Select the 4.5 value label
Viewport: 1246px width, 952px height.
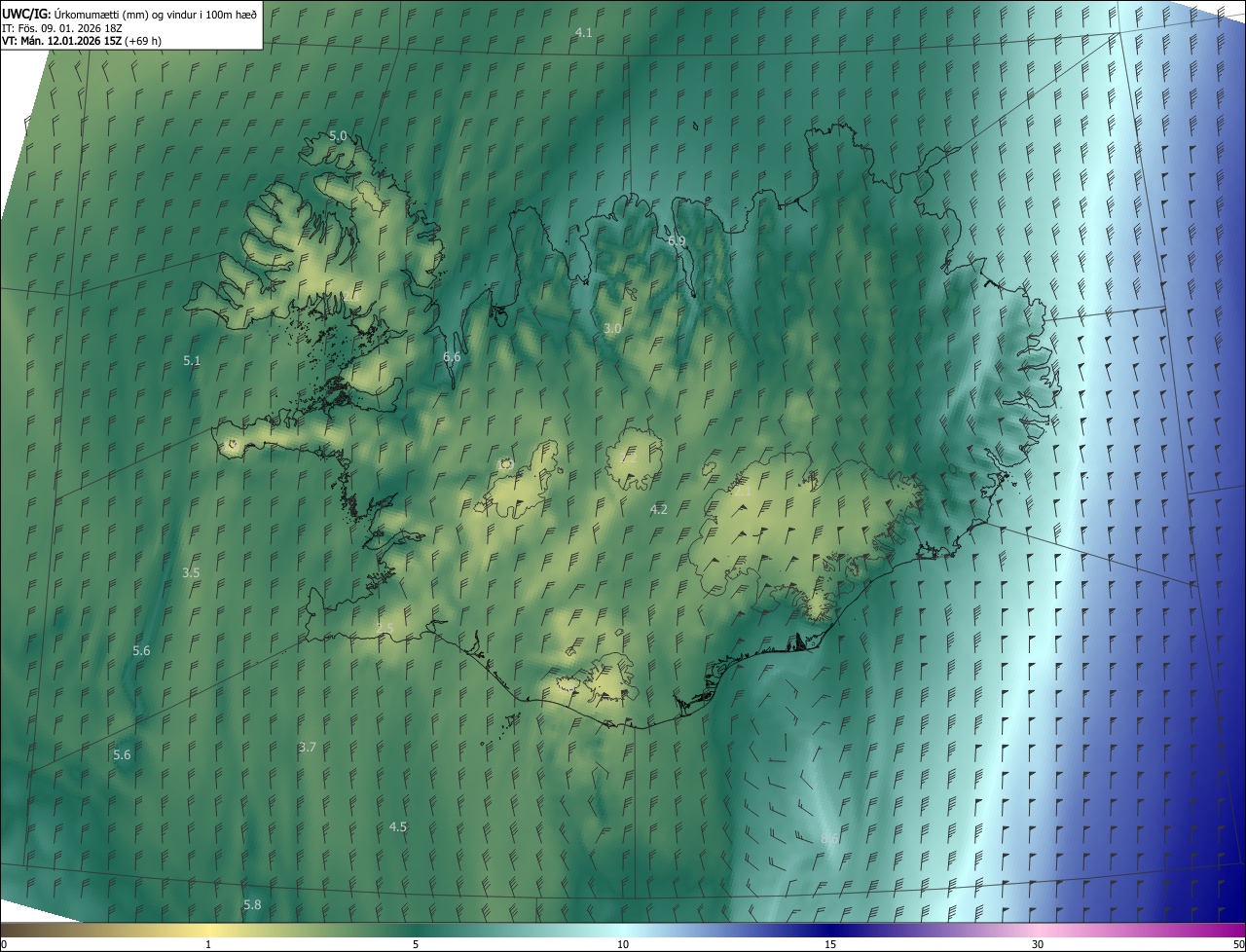coord(398,826)
